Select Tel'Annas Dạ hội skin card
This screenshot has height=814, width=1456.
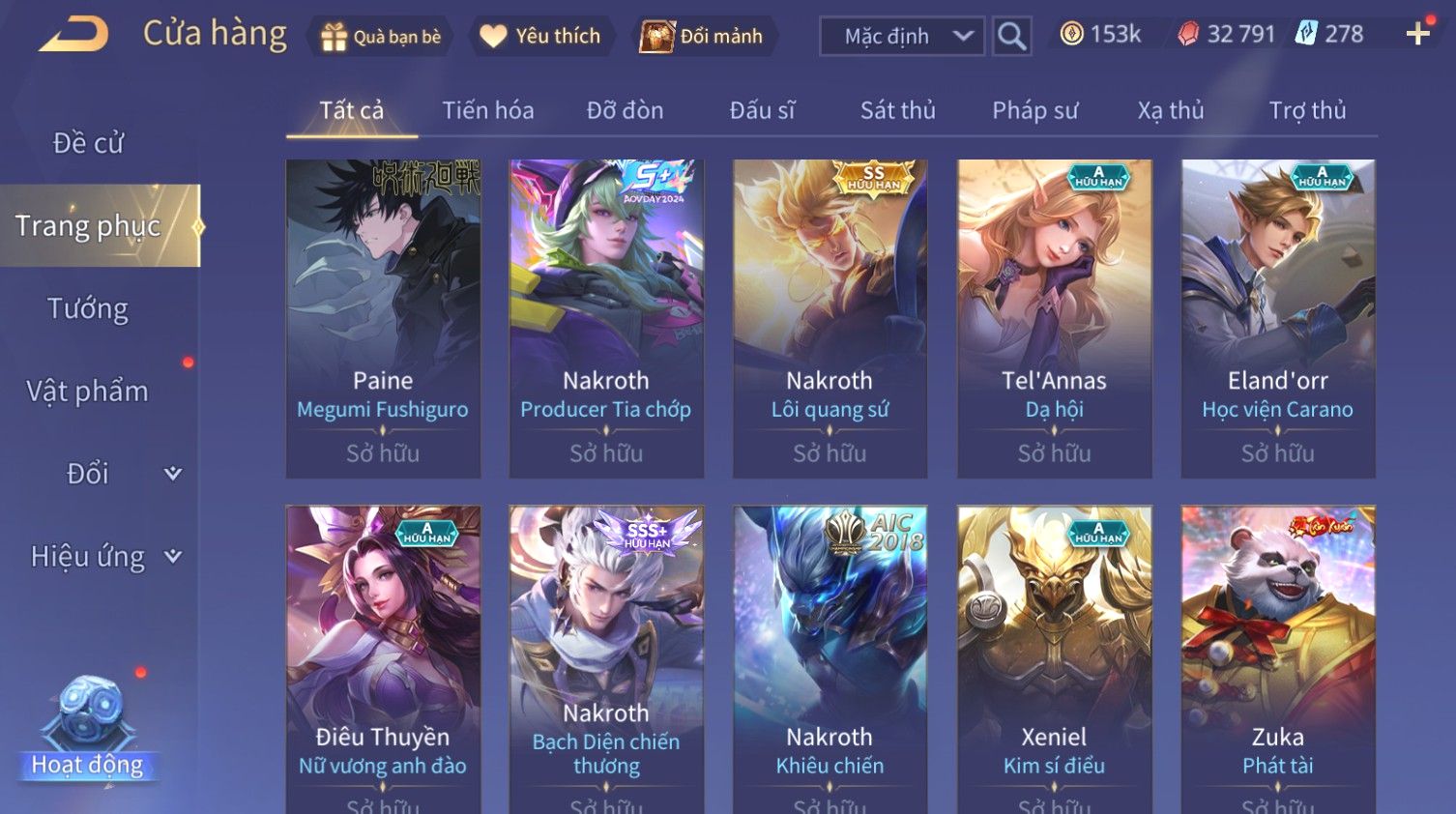click(1054, 318)
